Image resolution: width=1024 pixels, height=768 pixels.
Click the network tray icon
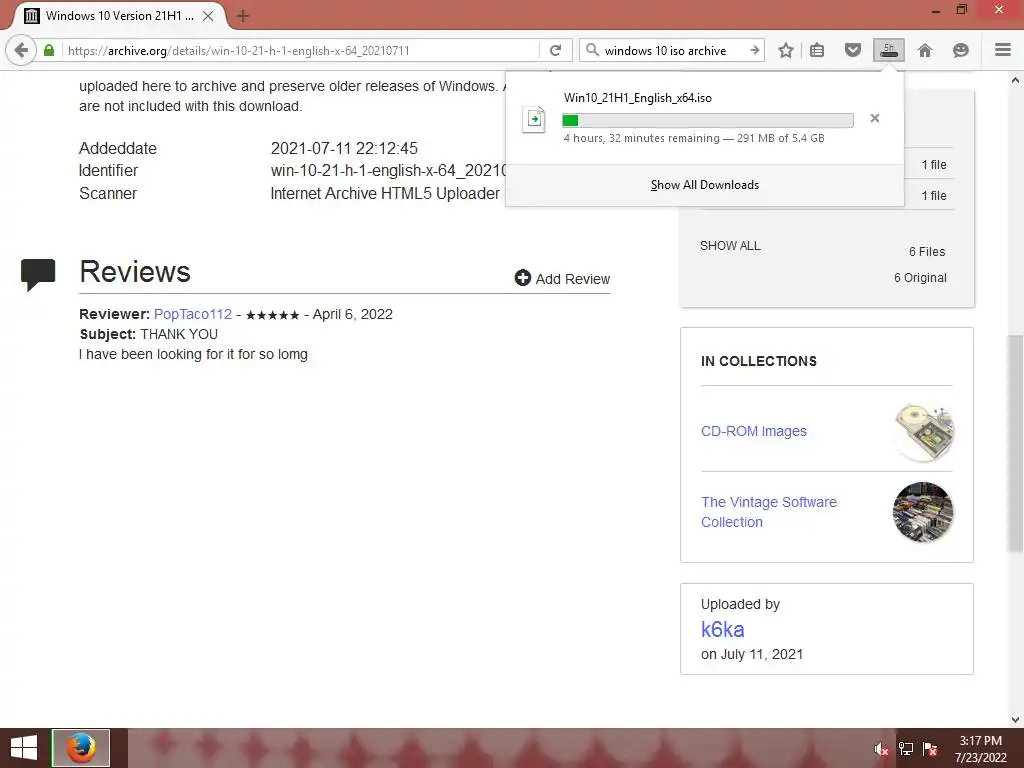pos(906,748)
